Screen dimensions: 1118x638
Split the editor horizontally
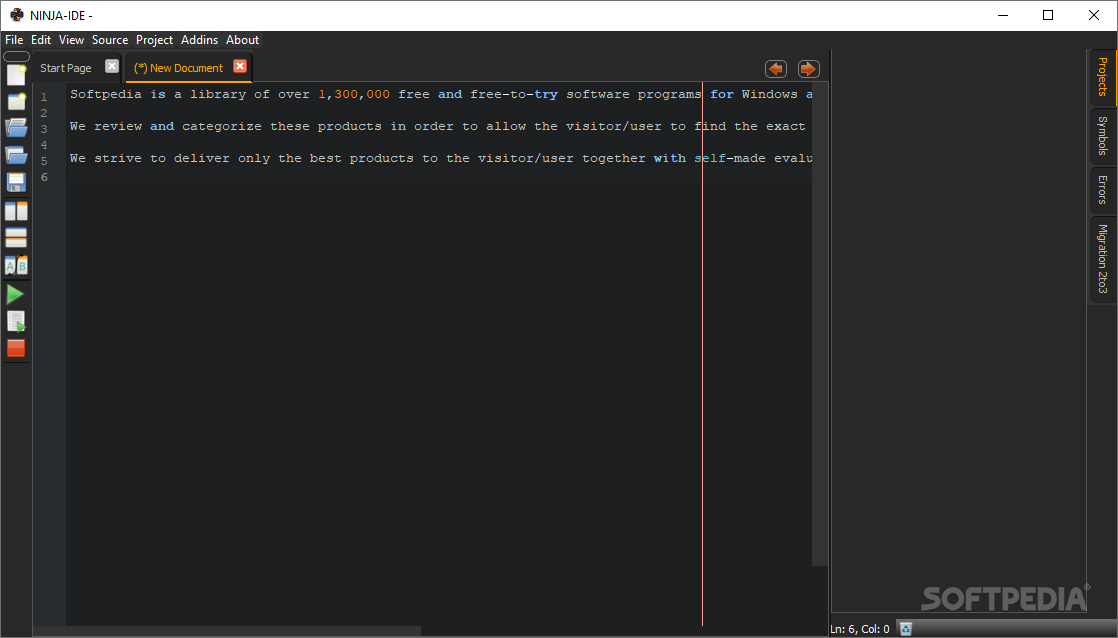pyautogui.click(x=16, y=237)
